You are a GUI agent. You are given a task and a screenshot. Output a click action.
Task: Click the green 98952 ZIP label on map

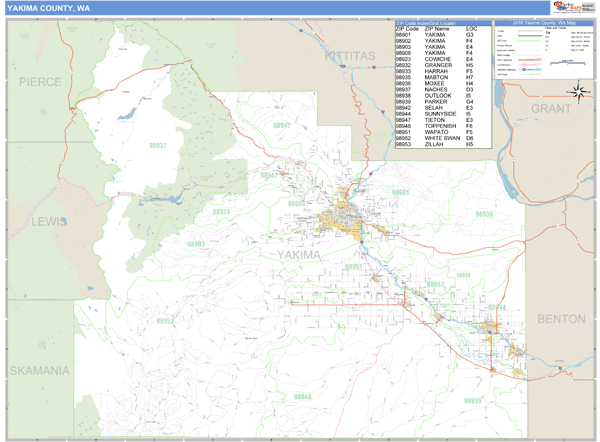coord(165,321)
